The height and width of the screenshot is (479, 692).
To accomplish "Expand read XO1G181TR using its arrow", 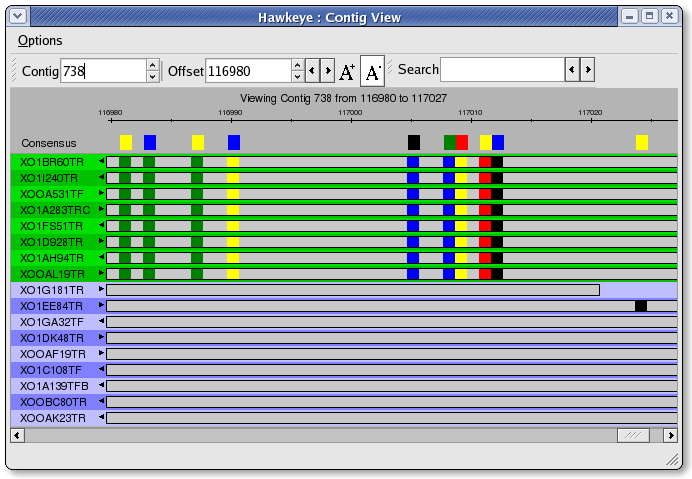I will pyautogui.click(x=101, y=290).
